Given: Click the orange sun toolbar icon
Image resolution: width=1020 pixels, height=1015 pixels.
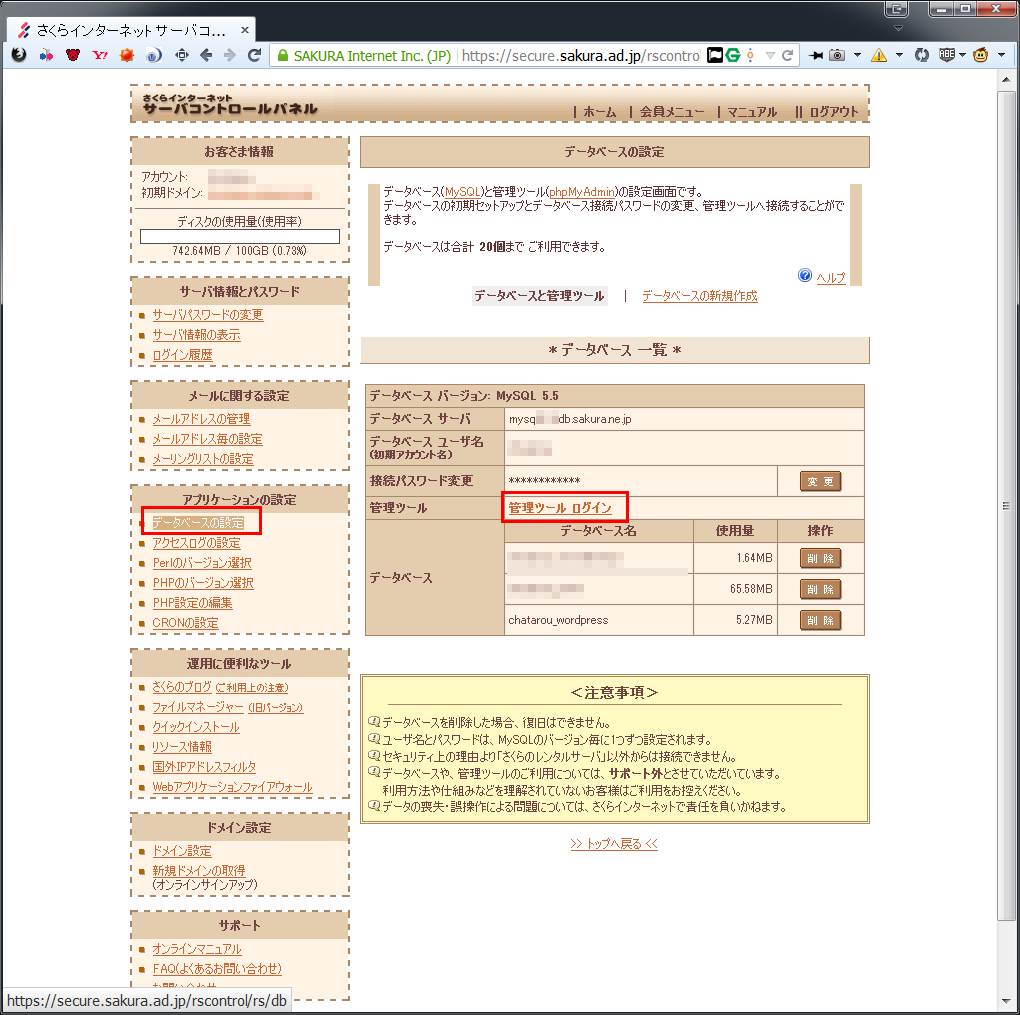Looking at the screenshot, I should [x=127, y=55].
